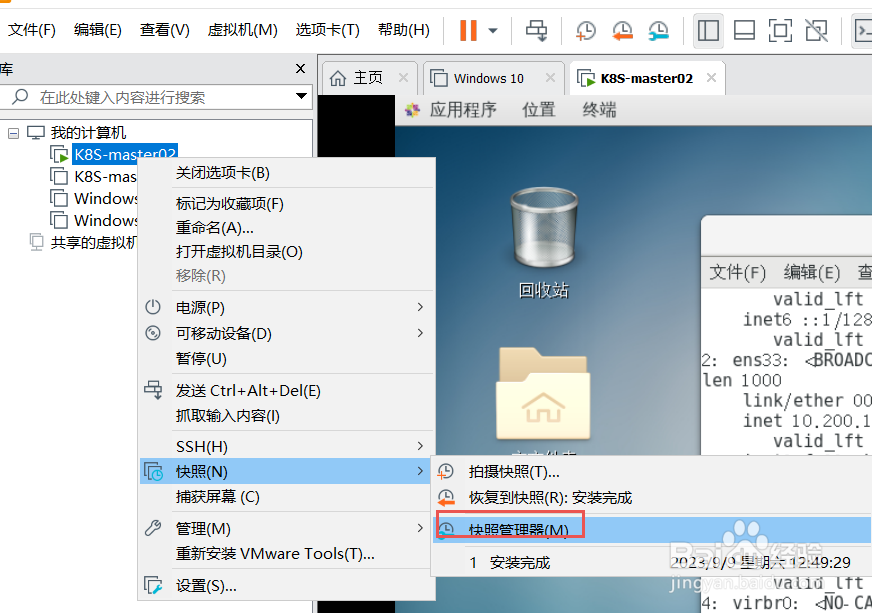872x613 pixels.
Task: Toggle the library panel visibility icon
Action: coord(708,31)
